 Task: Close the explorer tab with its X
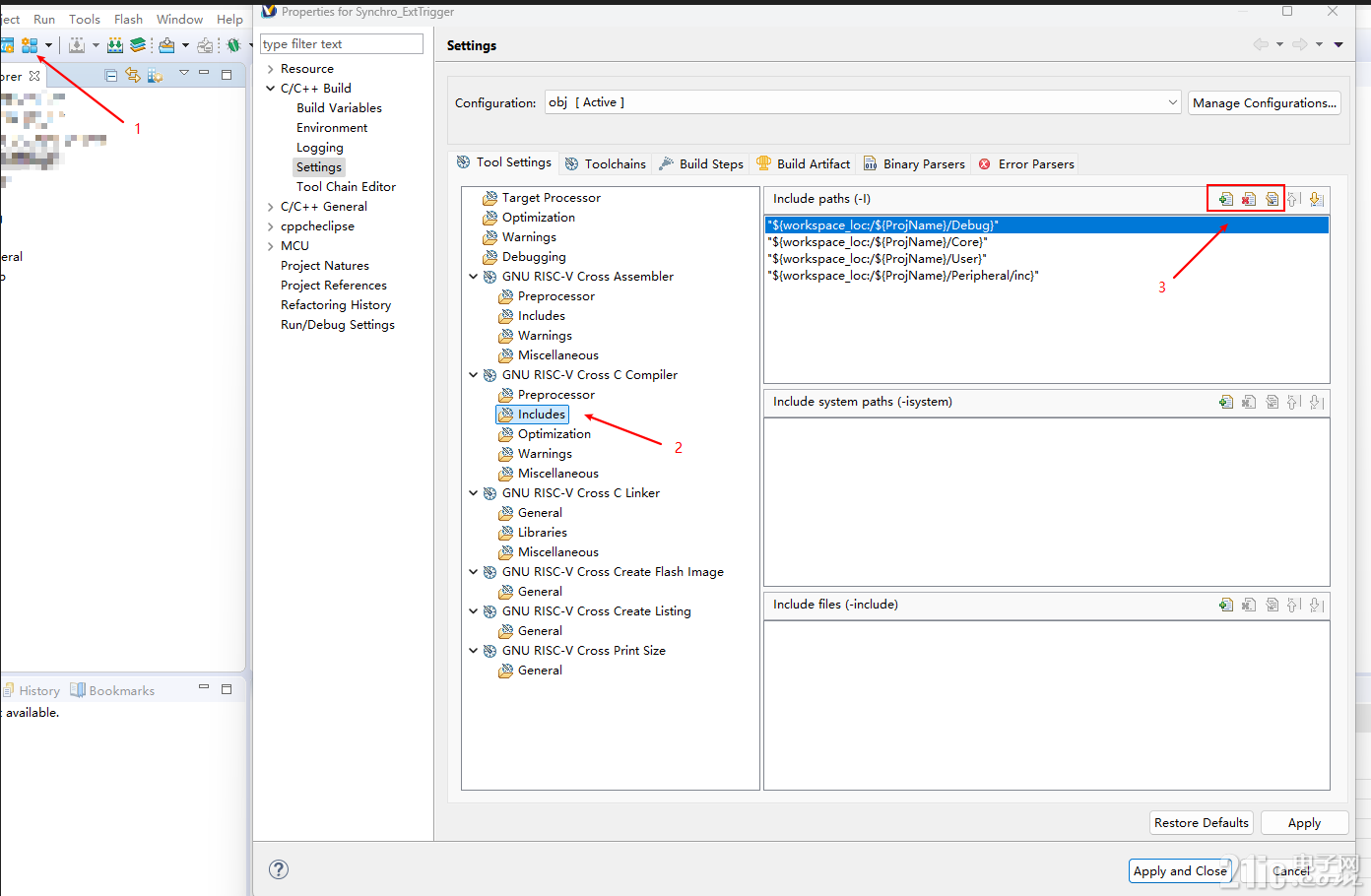pos(34,76)
